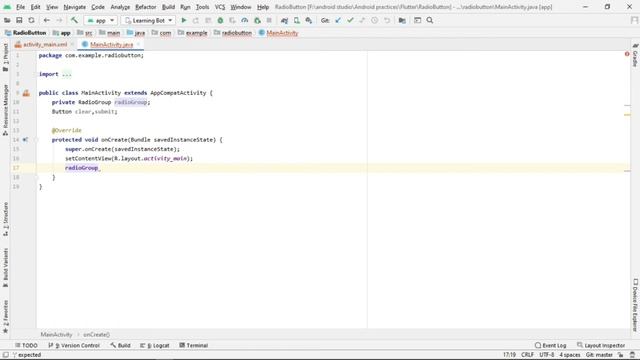Screen dimensions: 640x360
Task: Click the Git revert undo icon
Action: pos(387,20)
